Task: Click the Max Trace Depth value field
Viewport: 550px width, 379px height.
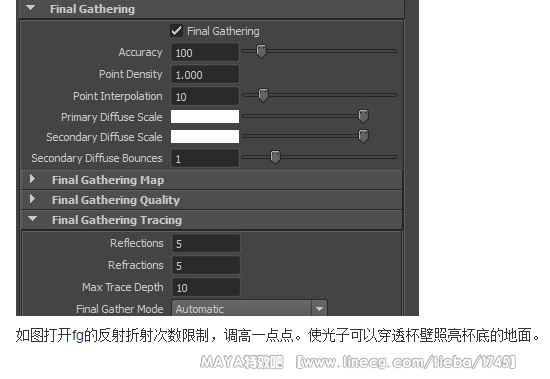Action: point(206,287)
